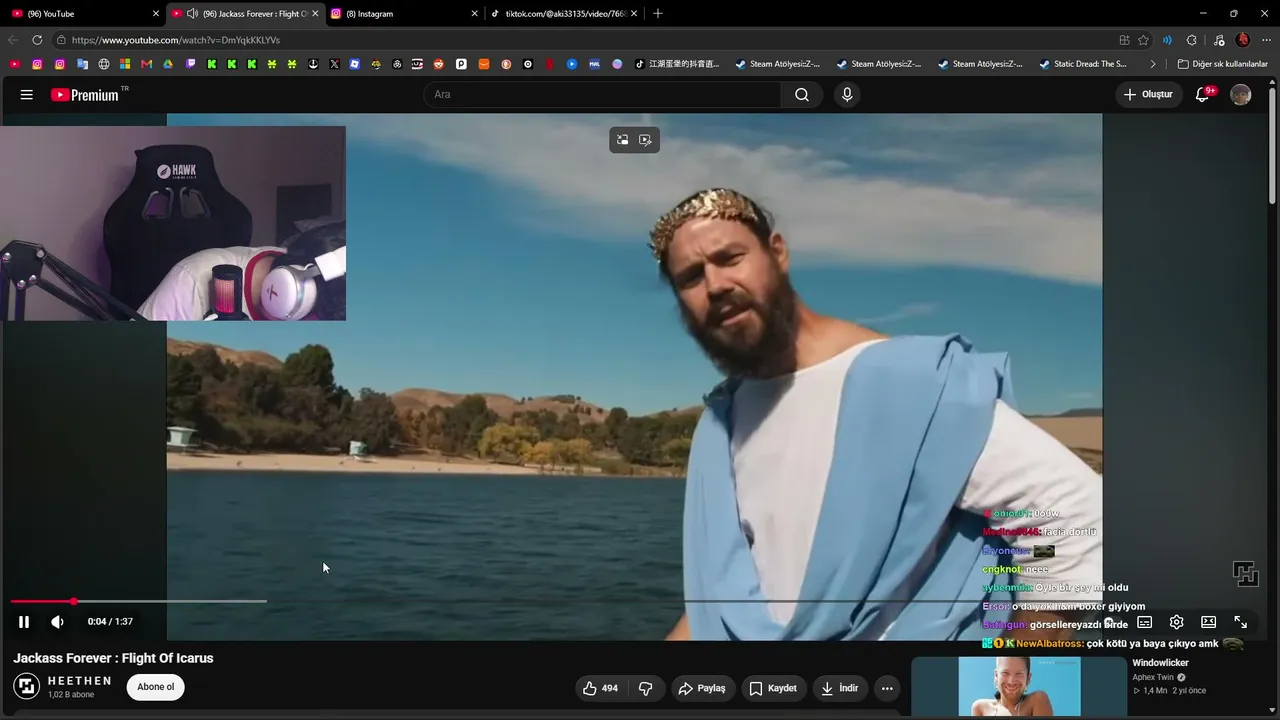This screenshot has height=720, width=1280.
Task: Open the YouTube account avatar menu
Action: [x=1241, y=95]
